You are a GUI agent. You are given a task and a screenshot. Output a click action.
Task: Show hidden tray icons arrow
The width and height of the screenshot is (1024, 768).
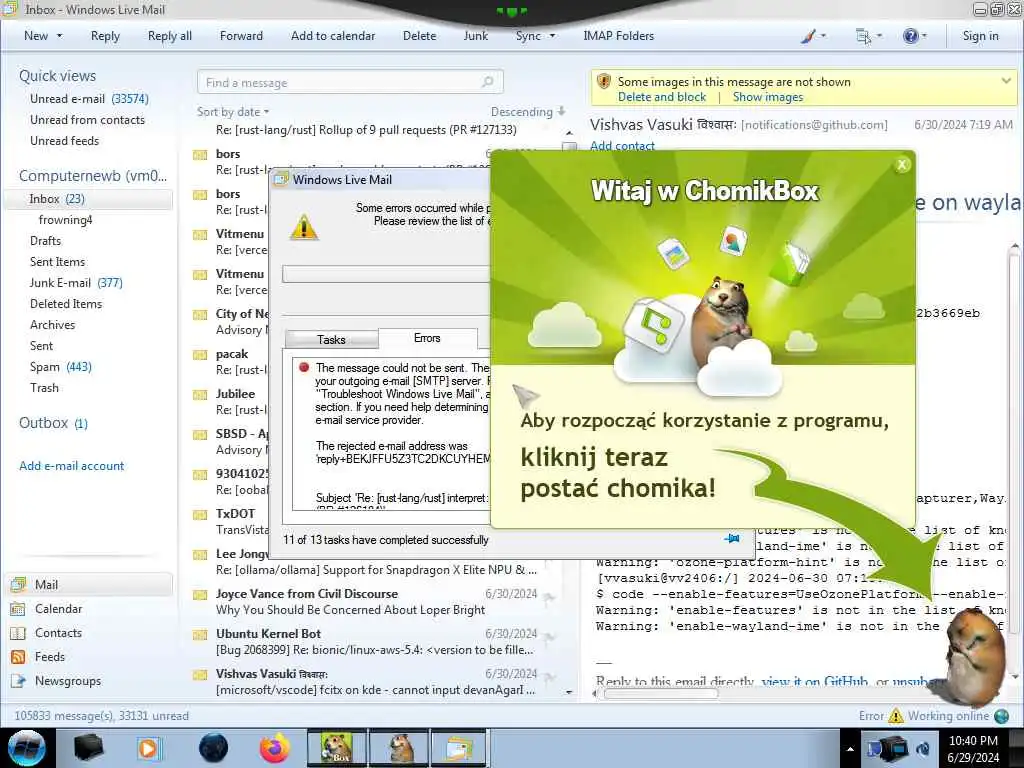850,749
